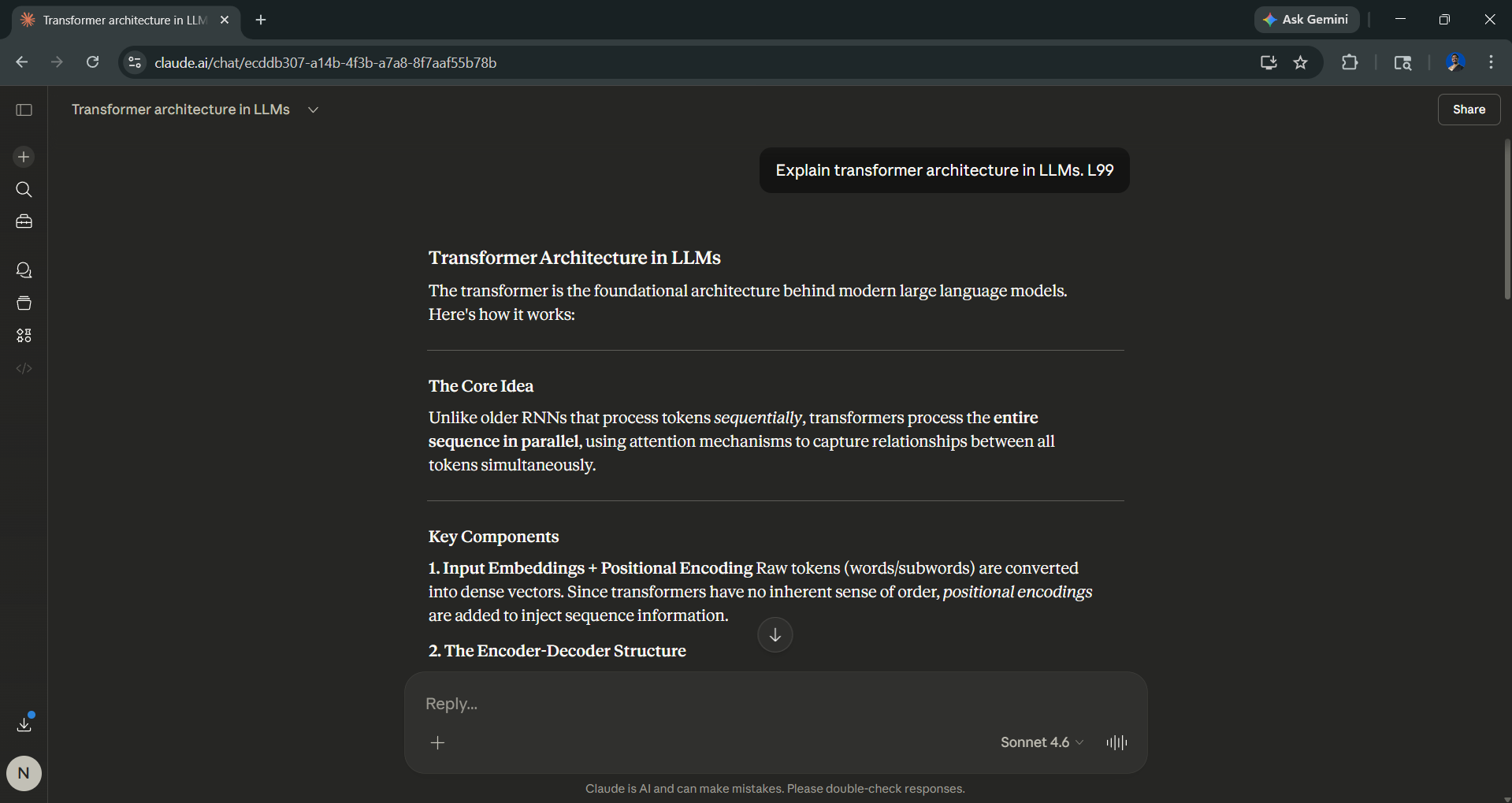The image size is (1512, 803).
Task: Expand the chat title dropdown chevron
Action: point(313,110)
